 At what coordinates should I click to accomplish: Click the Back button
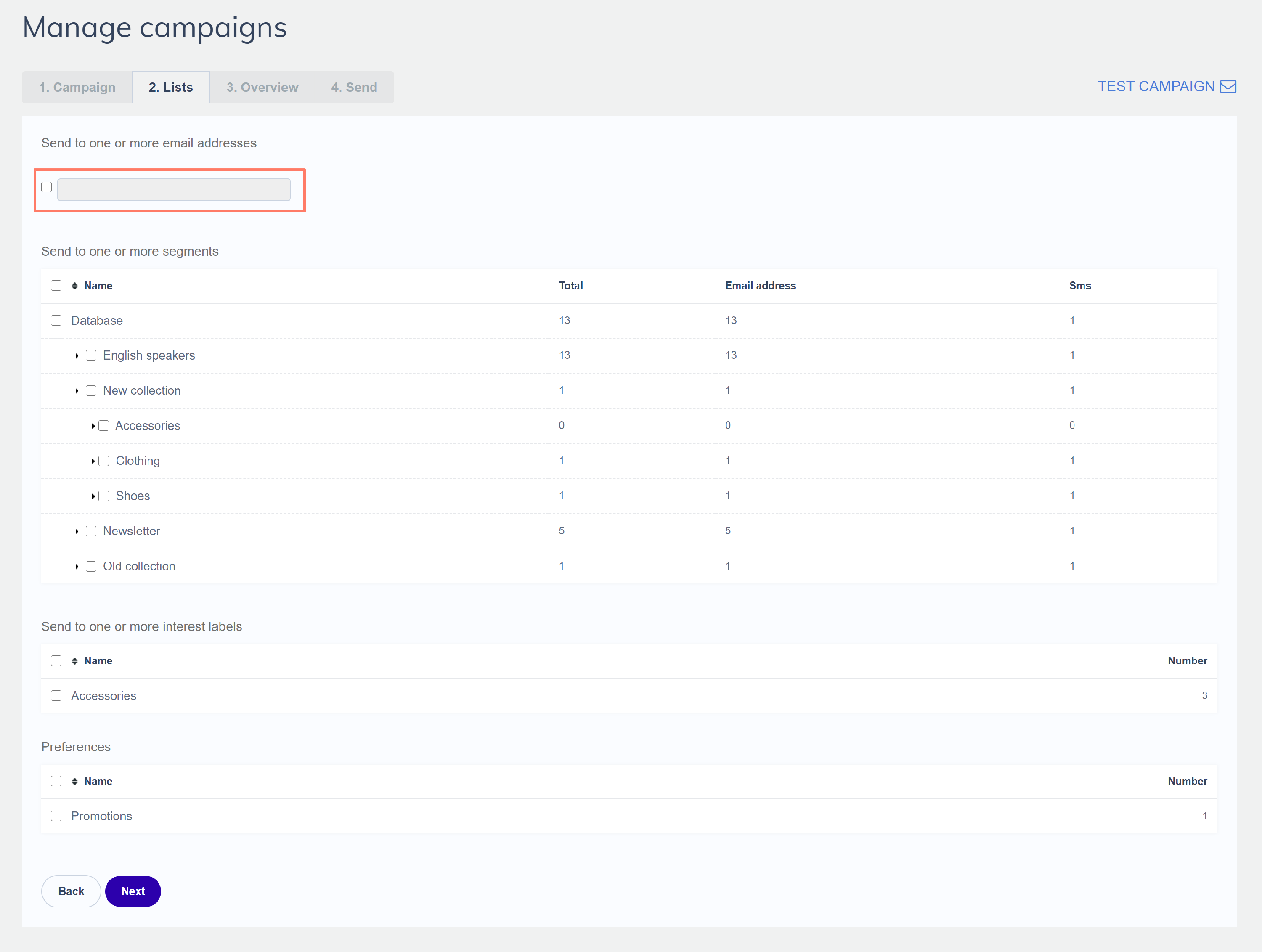click(x=71, y=891)
